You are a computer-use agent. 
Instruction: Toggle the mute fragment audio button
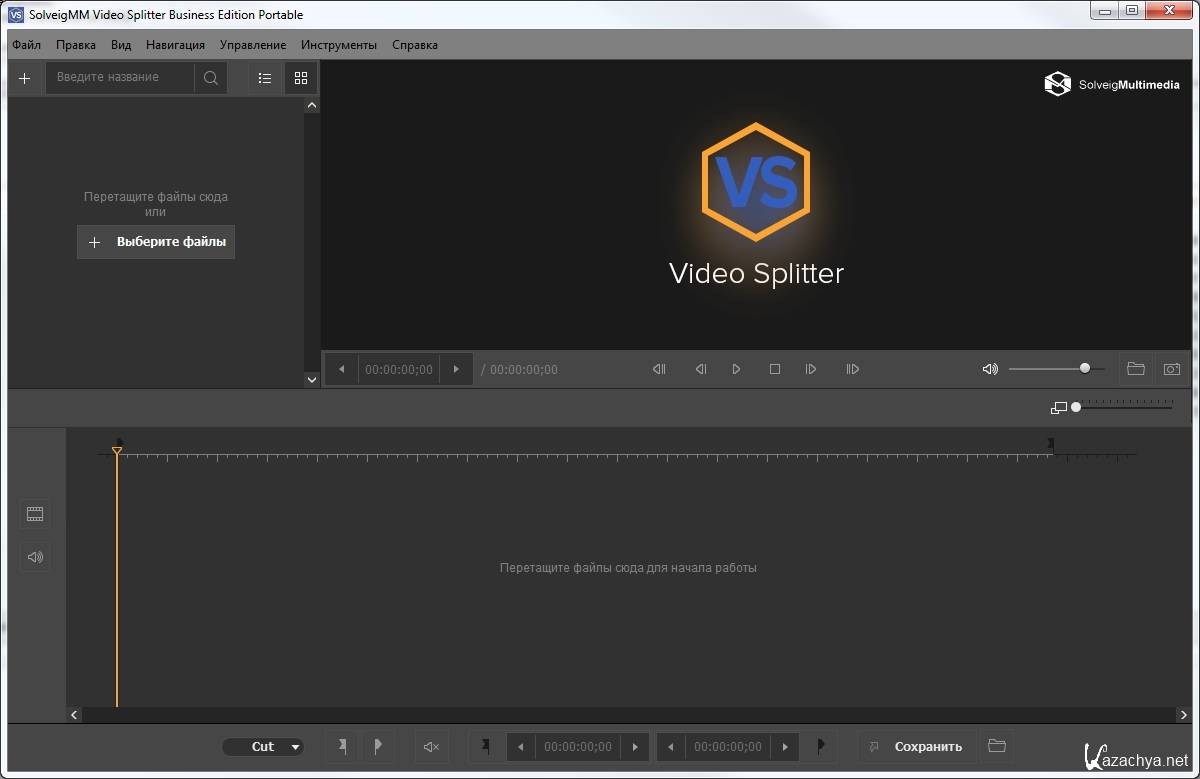[x=431, y=746]
